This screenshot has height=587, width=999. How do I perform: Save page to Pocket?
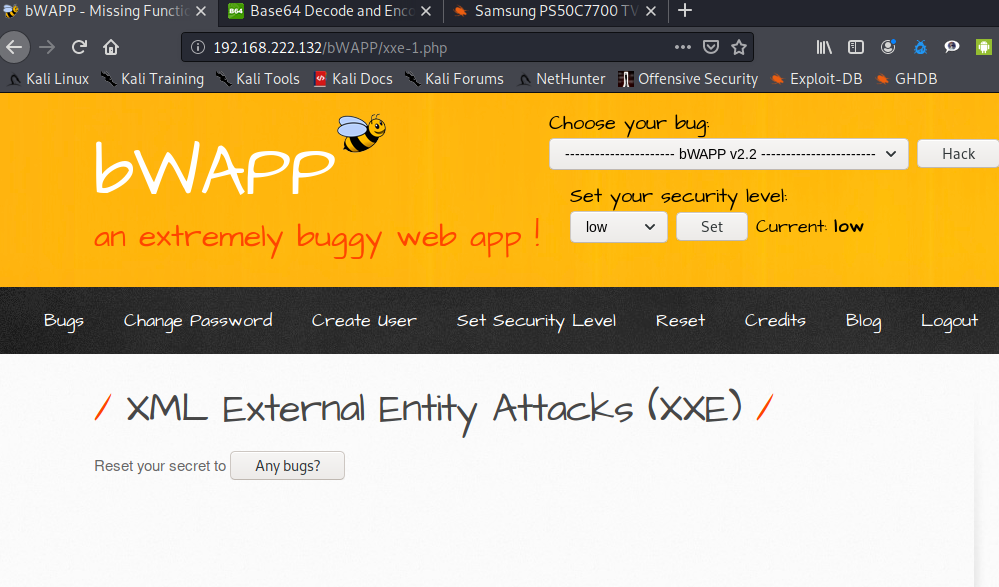click(710, 47)
